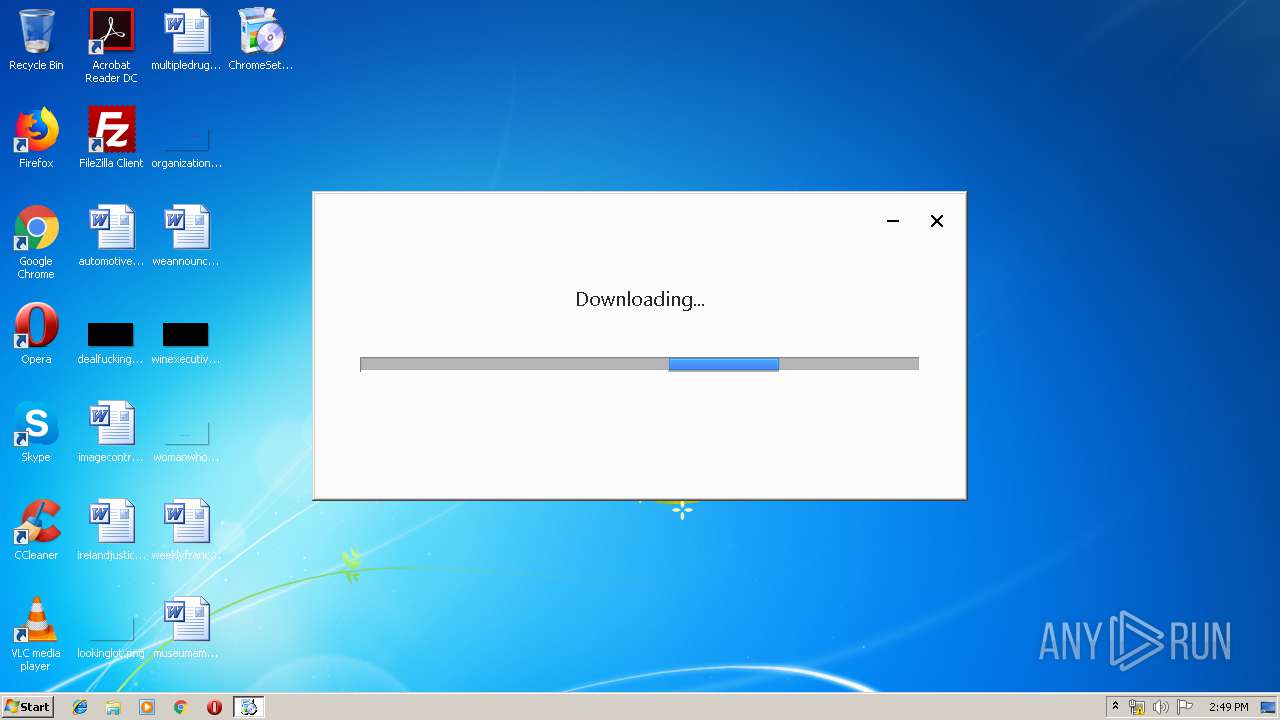The height and width of the screenshot is (720, 1280).
Task: Open the Start menu
Action: [x=27, y=707]
